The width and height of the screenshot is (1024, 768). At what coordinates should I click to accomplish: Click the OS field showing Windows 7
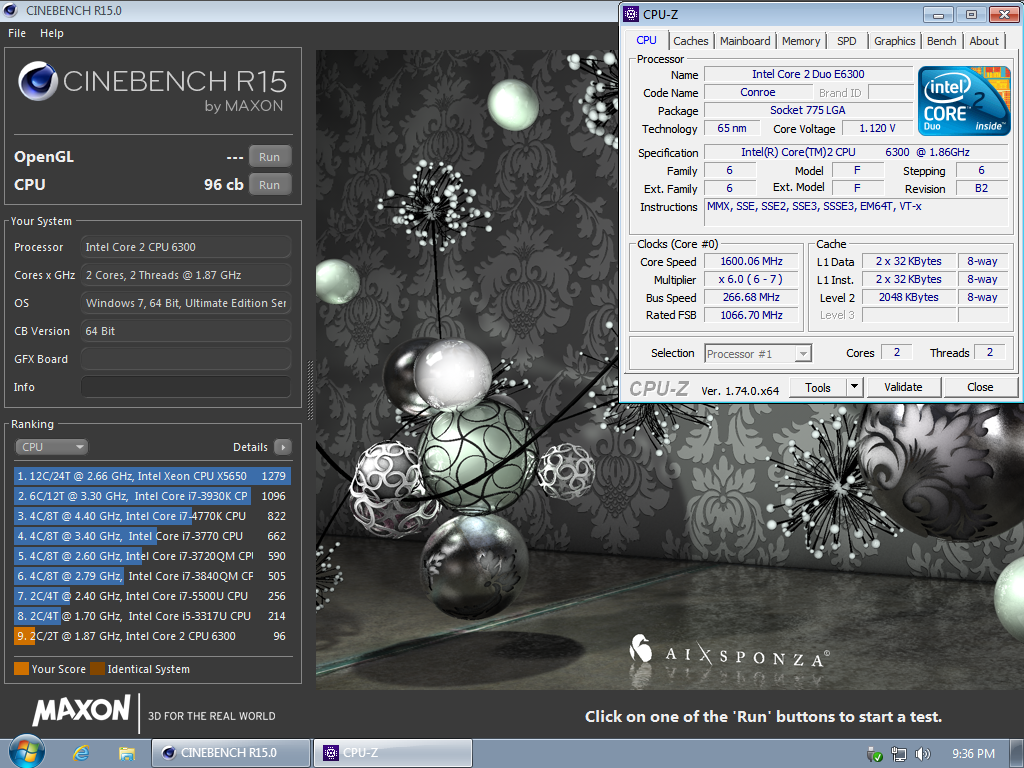coord(185,303)
